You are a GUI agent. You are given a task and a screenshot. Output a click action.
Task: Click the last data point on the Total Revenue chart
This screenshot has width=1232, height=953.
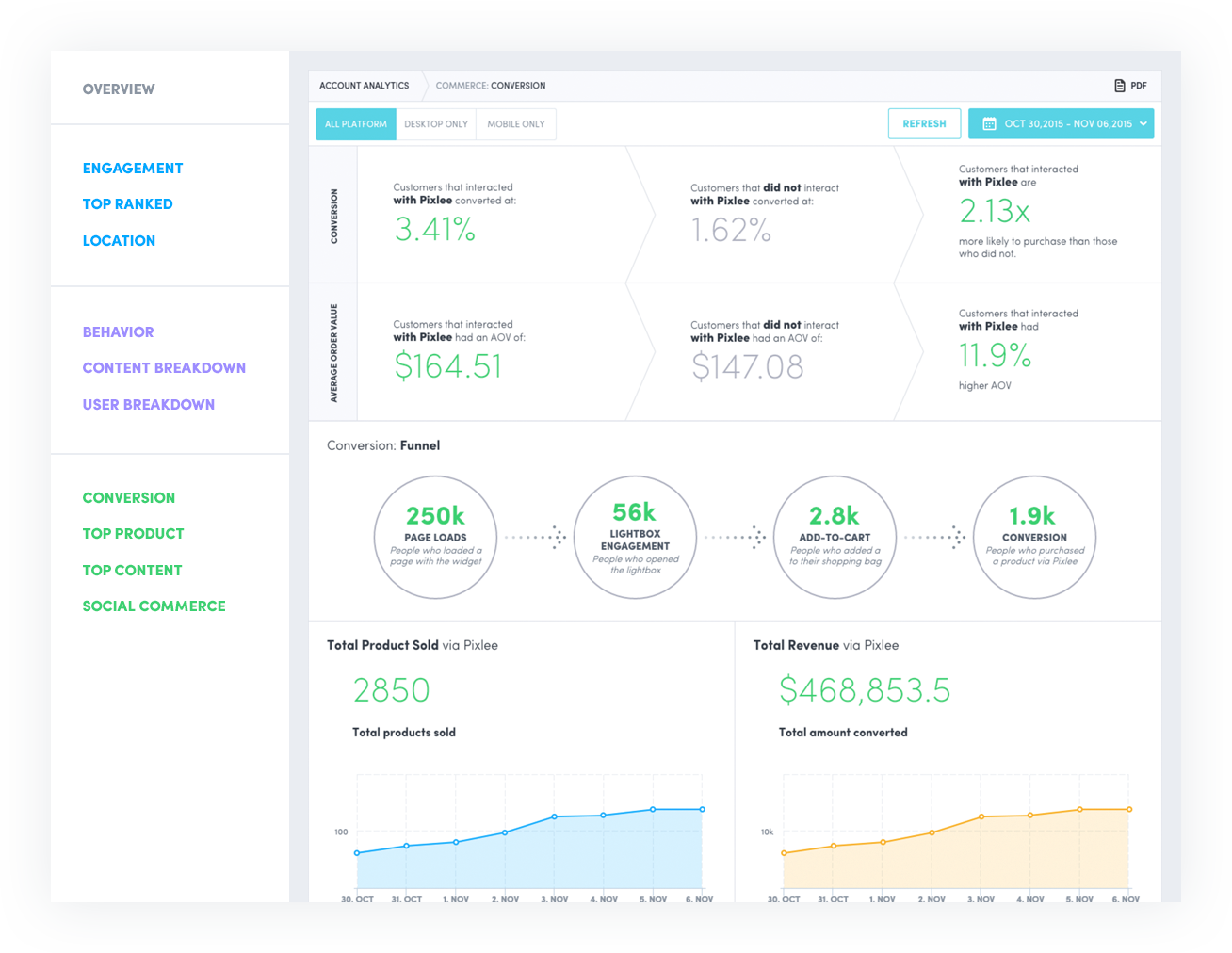1127,808
